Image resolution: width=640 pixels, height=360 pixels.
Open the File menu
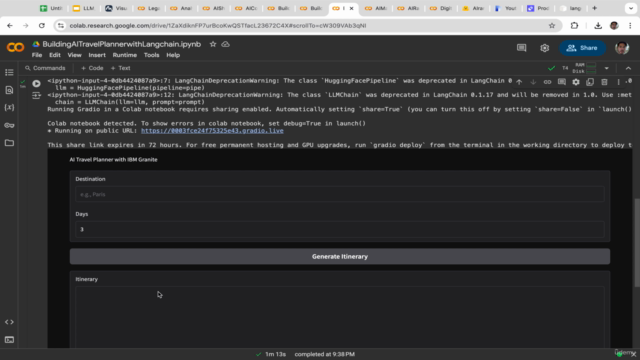(x=37, y=55)
